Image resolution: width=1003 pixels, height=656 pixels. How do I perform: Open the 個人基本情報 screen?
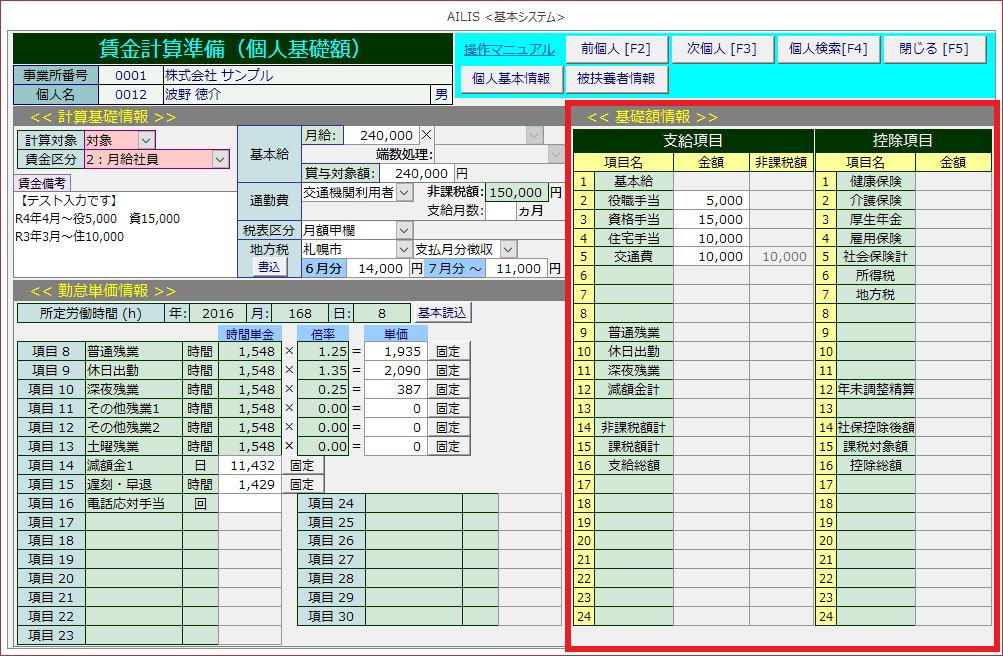click(x=510, y=78)
